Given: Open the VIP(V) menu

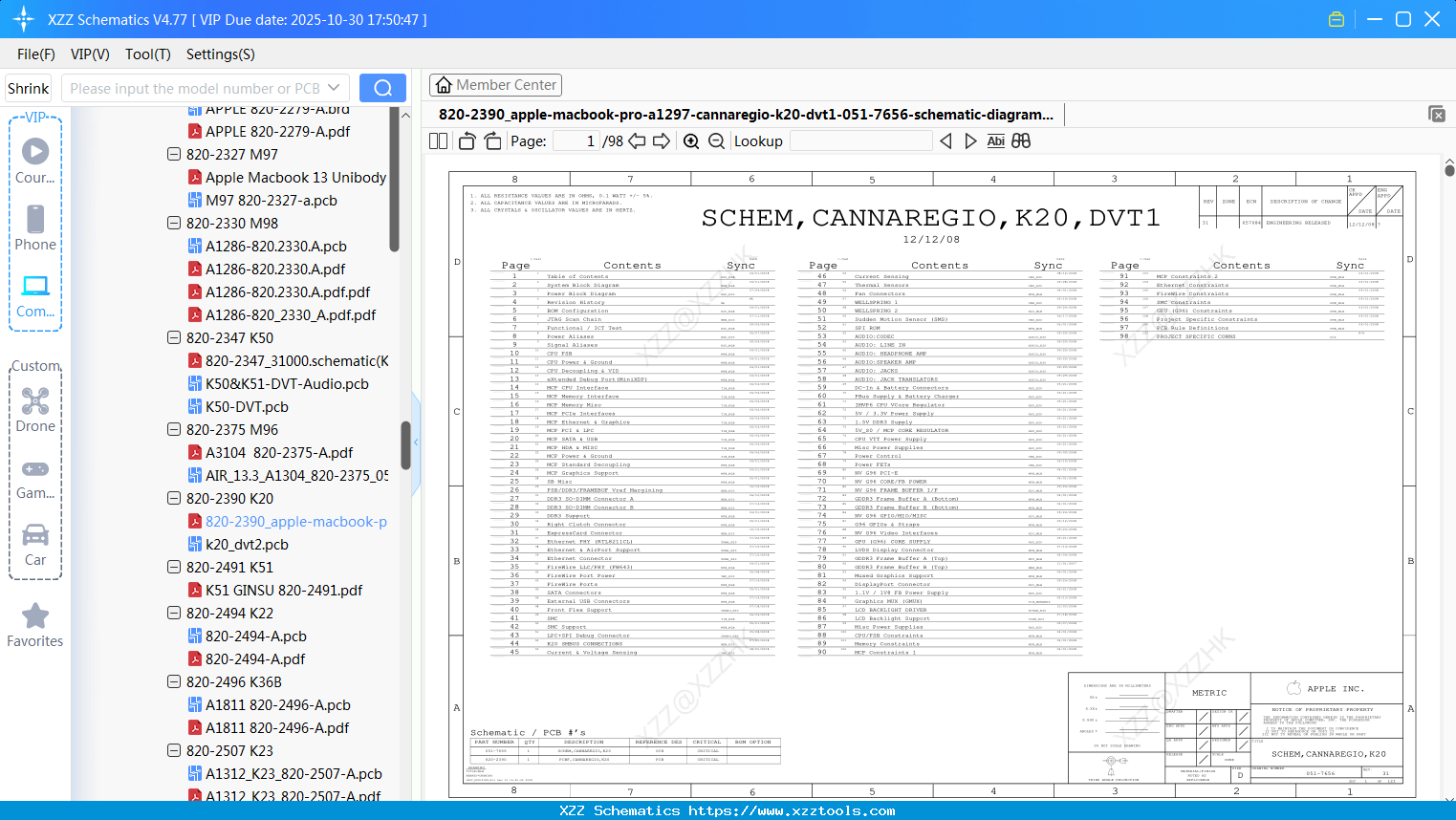Looking at the screenshot, I should click(x=90, y=54).
